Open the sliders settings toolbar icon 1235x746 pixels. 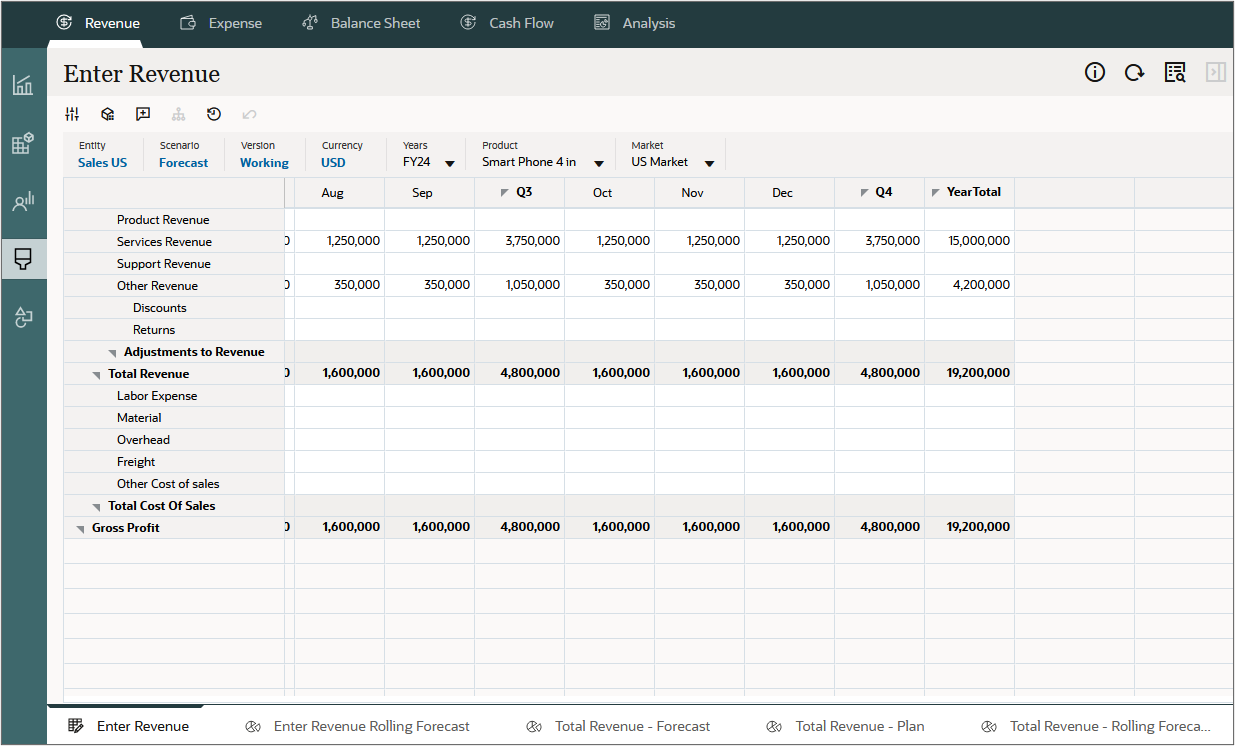(x=72, y=114)
